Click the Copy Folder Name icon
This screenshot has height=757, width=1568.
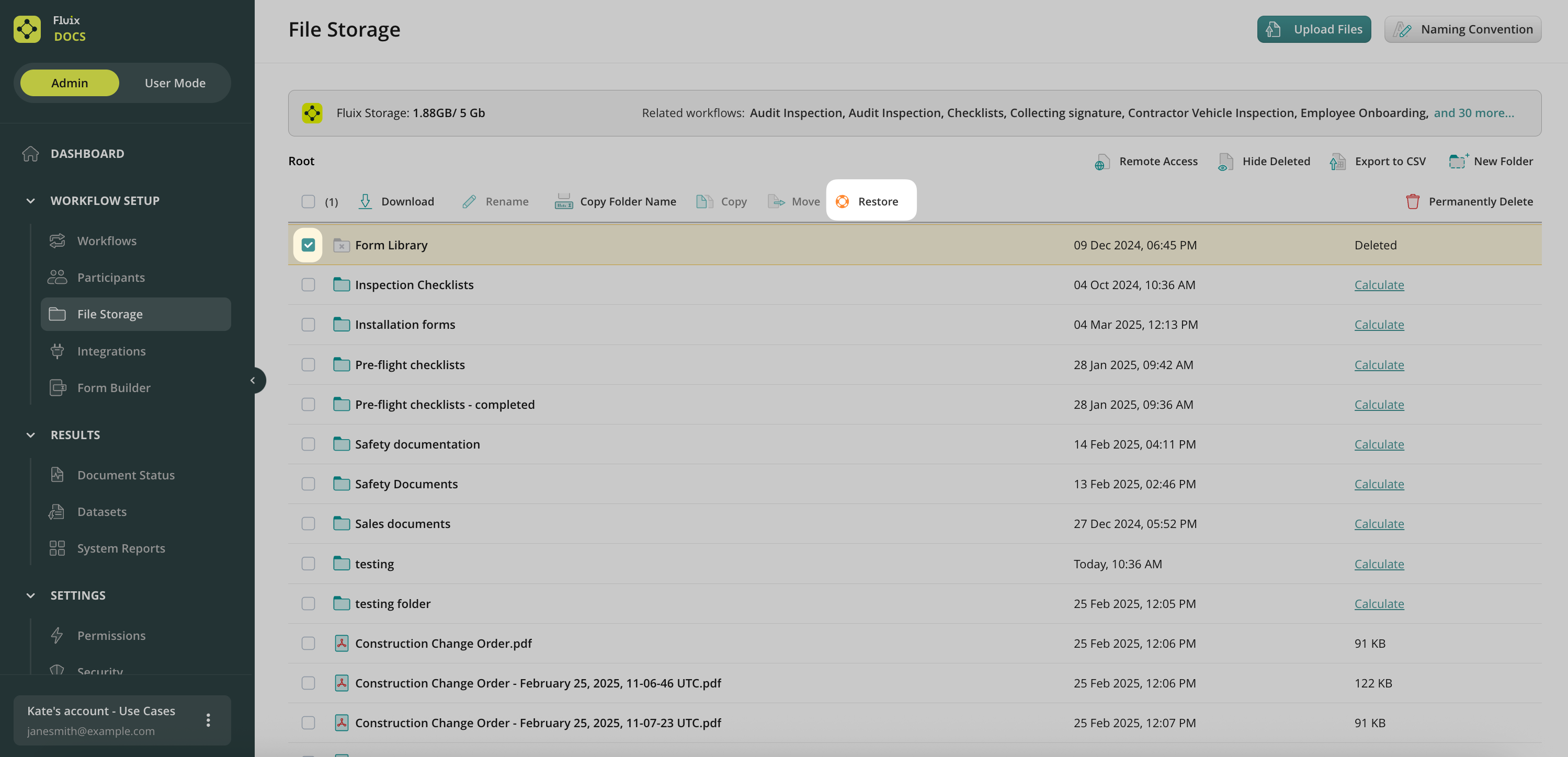564,201
